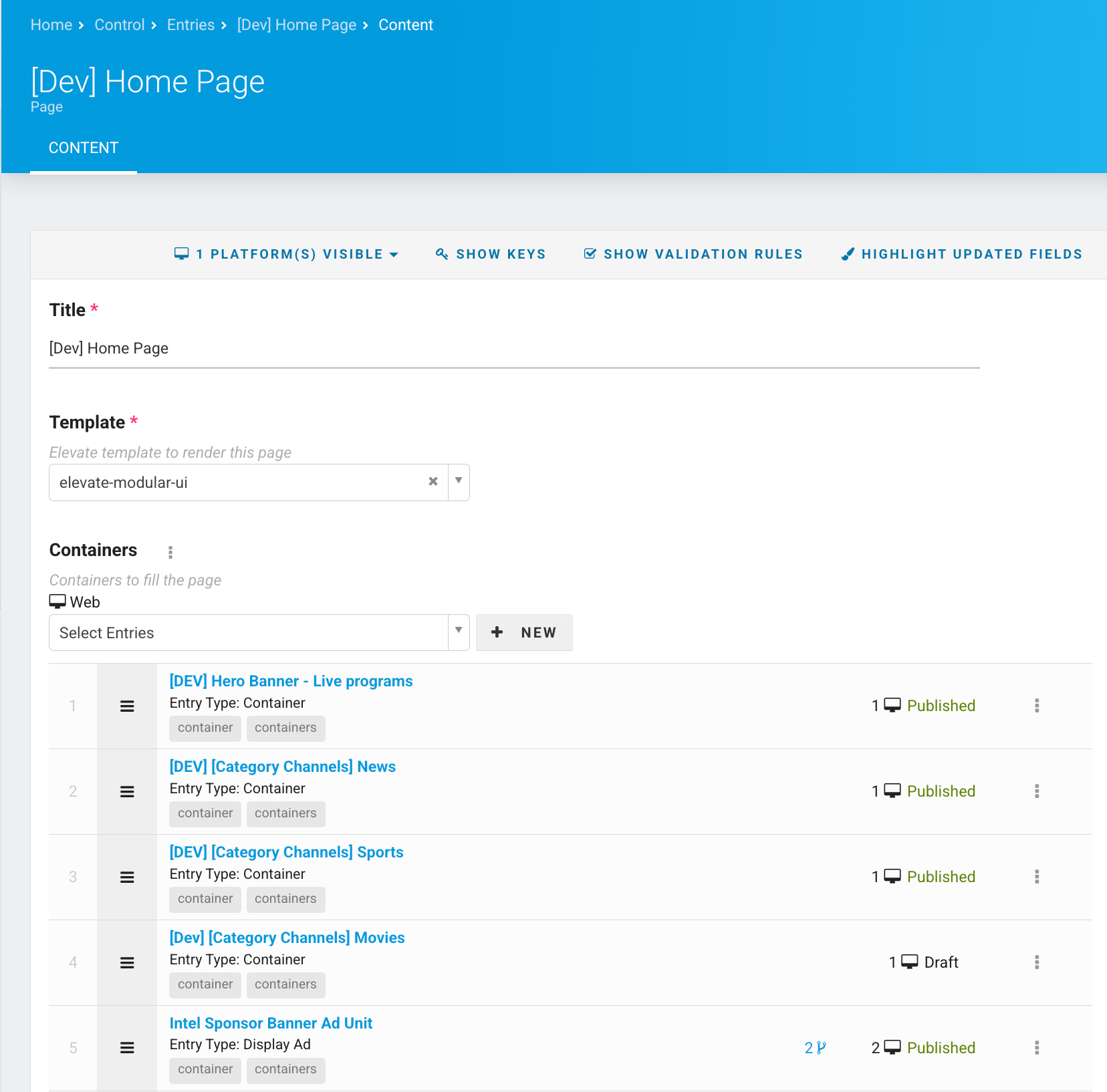Click the New button to add container

524,633
